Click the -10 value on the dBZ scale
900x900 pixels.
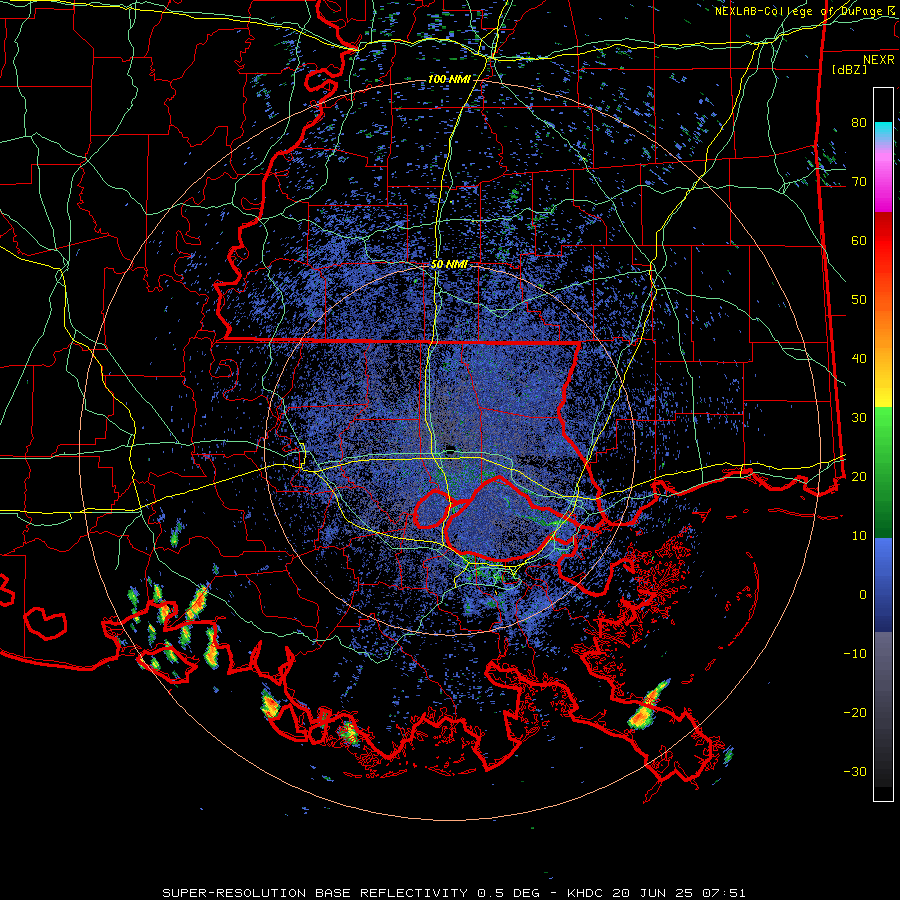click(x=855, y=654)
